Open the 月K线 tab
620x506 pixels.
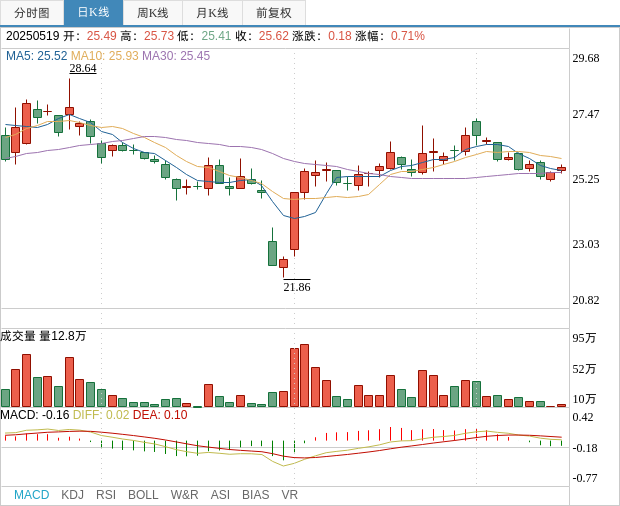click(212, 13)
